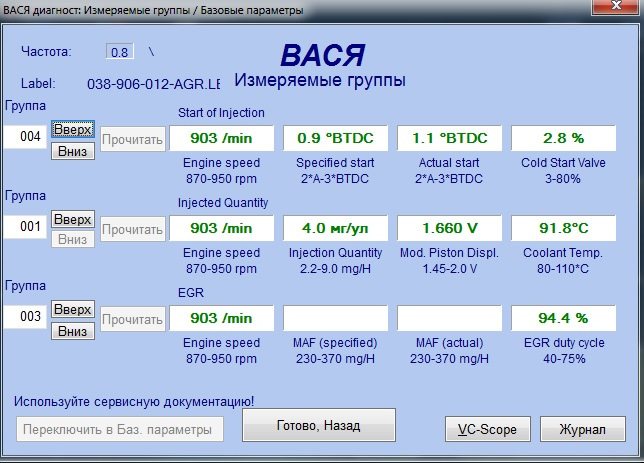
Task: Click engine speed 903 /min in Injected Quantity
Action: coord(221,228)
